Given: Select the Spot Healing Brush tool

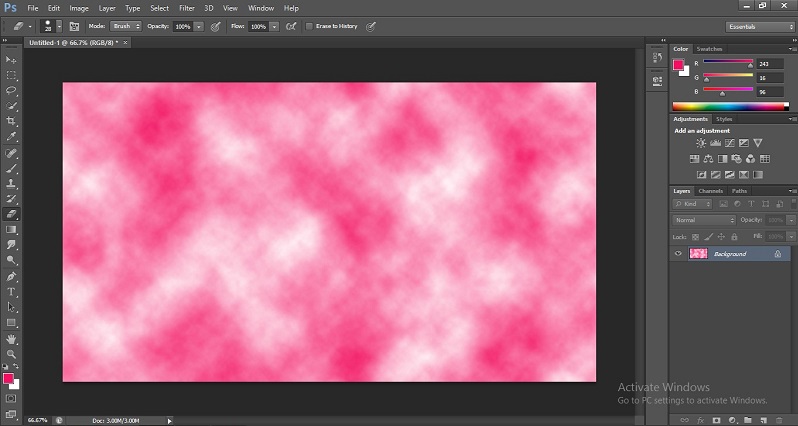Looking at the screenshot, I should [x=11, y=153].
